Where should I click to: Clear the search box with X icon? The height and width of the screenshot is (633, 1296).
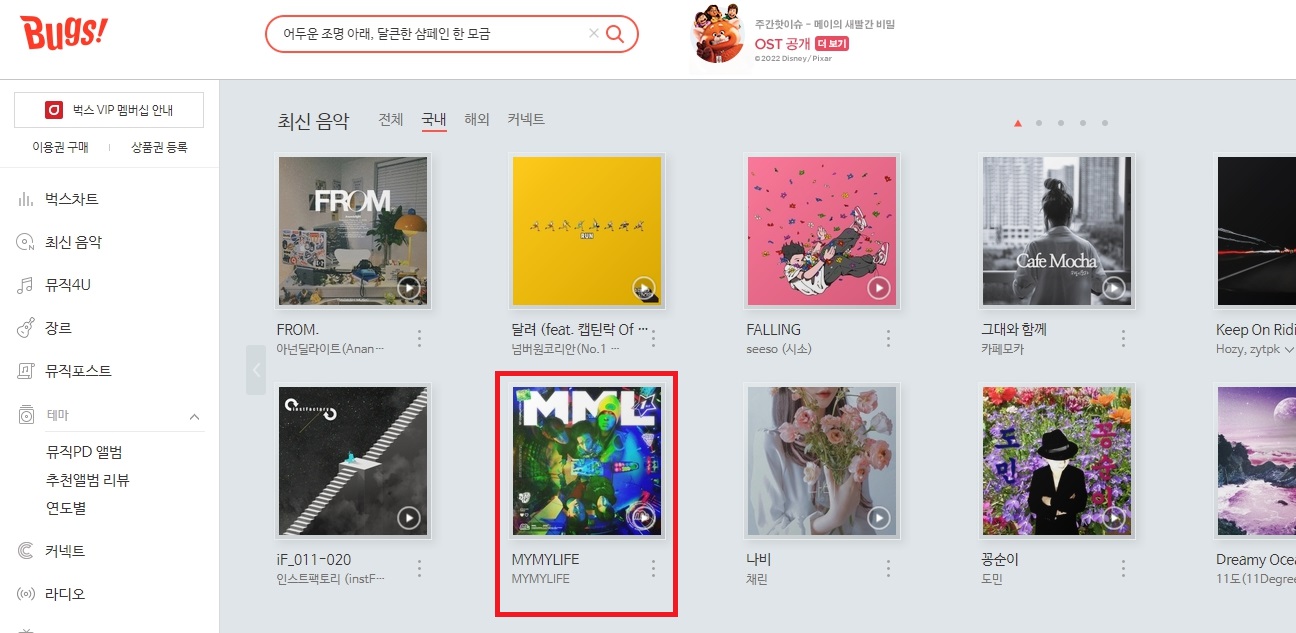[x=594, y=34]
